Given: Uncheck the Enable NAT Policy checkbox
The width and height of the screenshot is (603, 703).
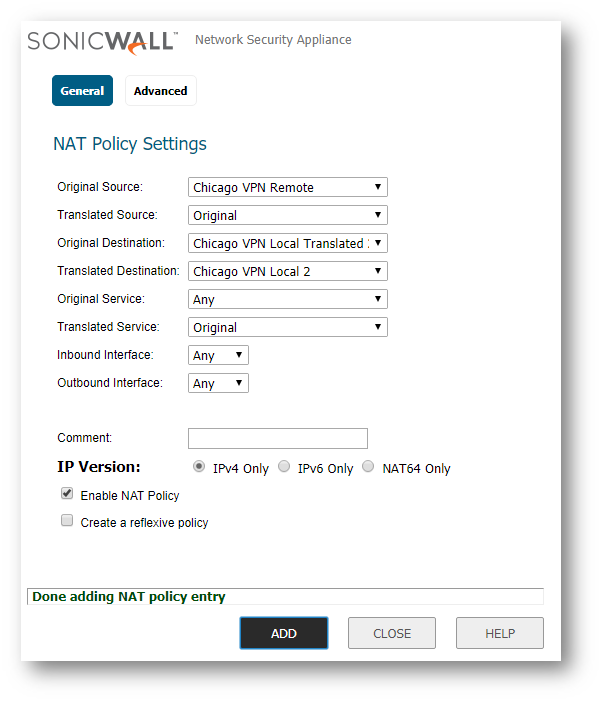Looking at the screenshot, I should coord(67,494).
